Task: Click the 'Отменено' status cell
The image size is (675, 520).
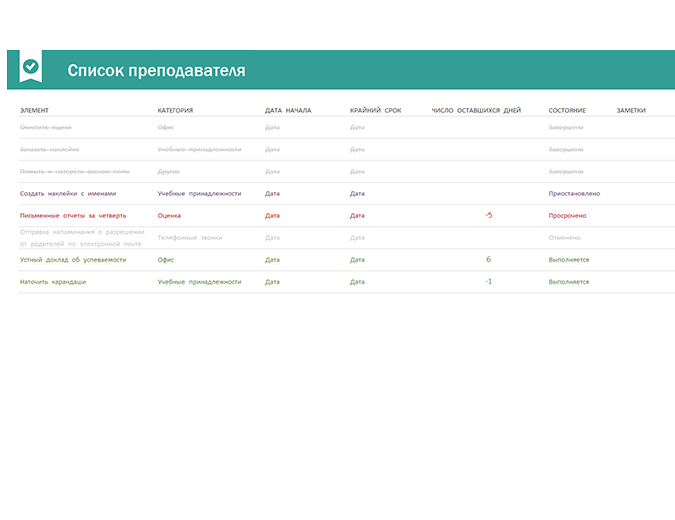Action: click(564, 238)
